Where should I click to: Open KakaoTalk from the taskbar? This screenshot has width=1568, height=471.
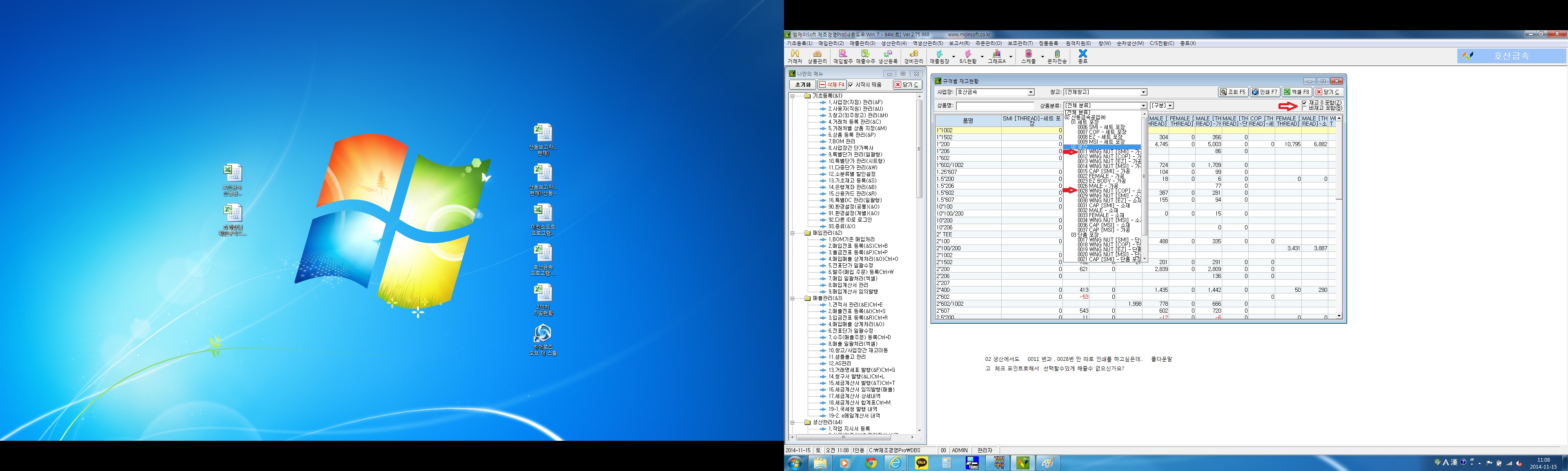tap(922, 463)
